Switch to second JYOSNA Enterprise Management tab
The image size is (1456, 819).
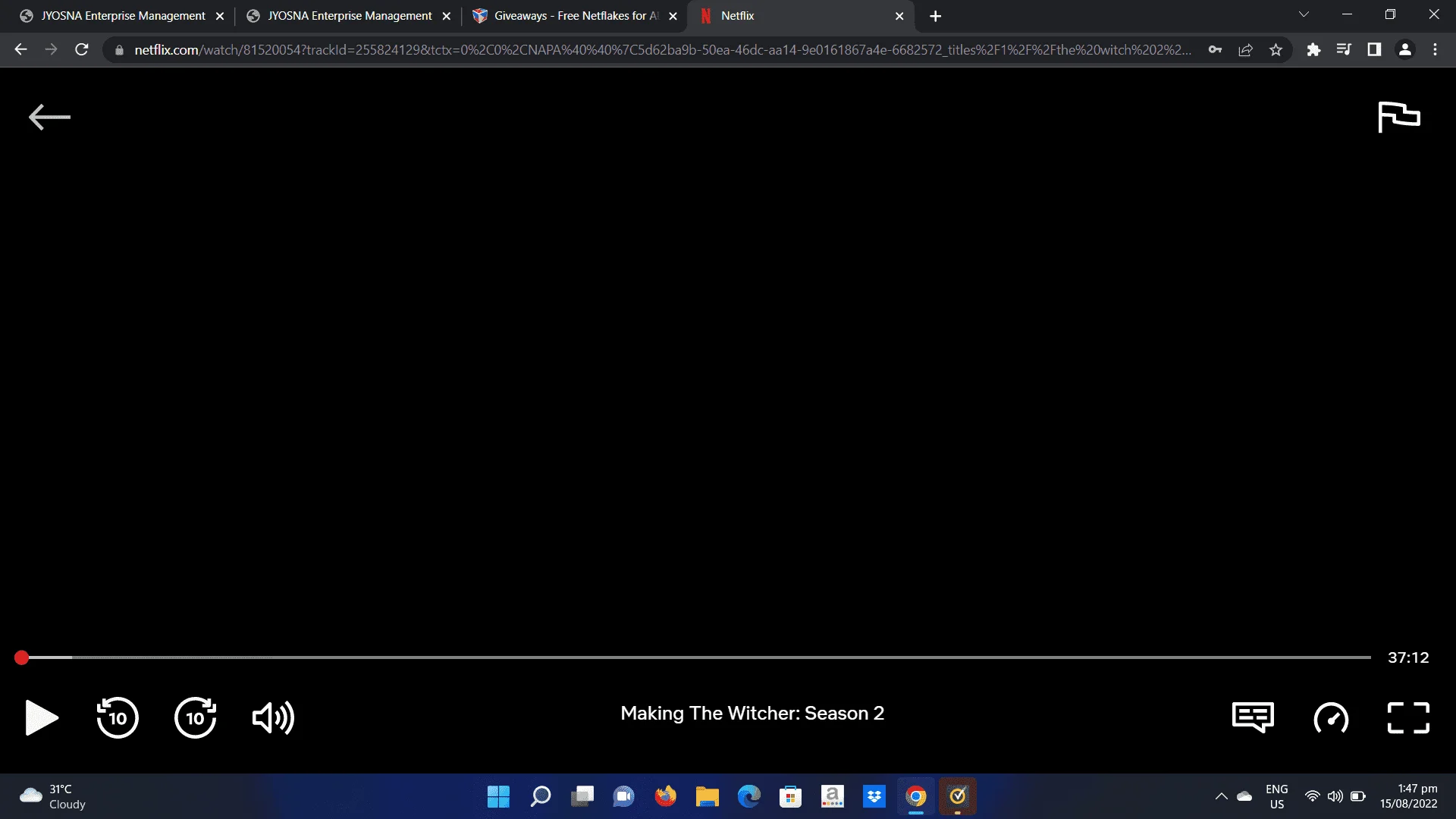350,16
